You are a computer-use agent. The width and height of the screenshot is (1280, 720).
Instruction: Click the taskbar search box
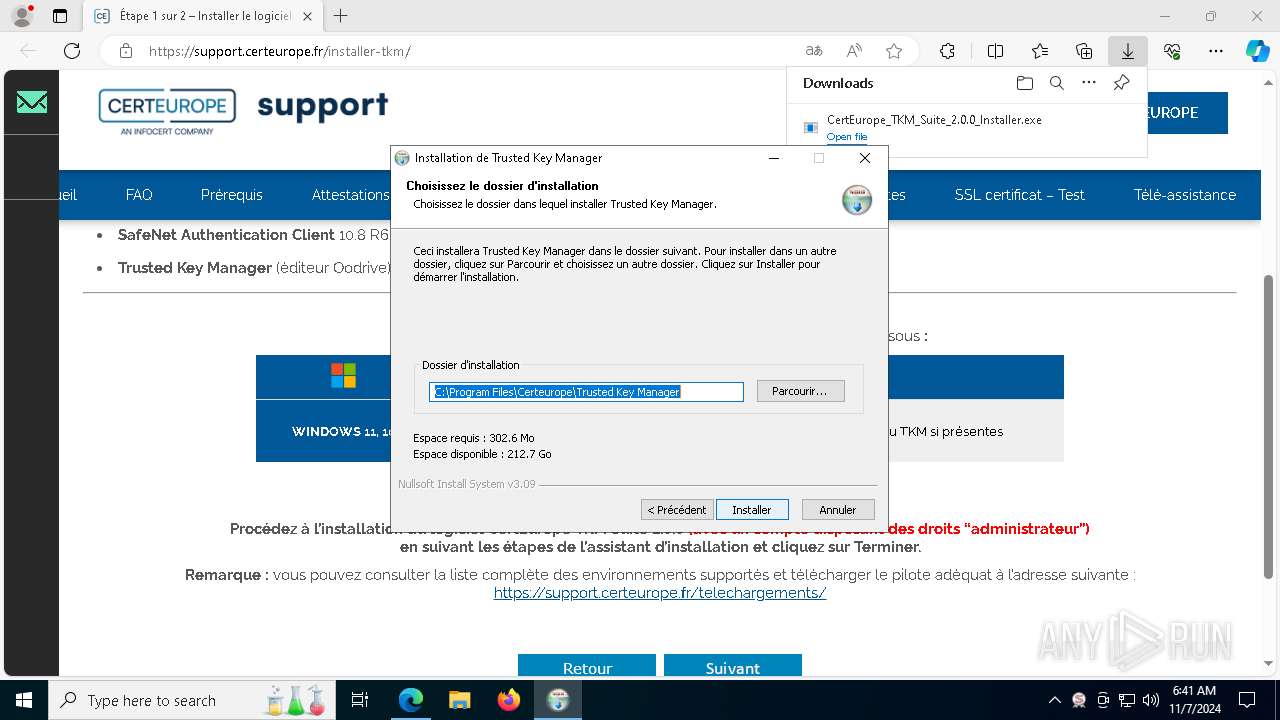[x=191, y=700]
